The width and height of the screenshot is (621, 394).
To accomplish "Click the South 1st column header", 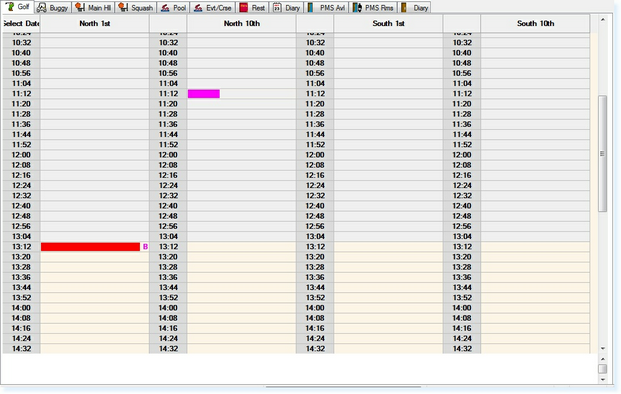I will click(x=388, y=23).
